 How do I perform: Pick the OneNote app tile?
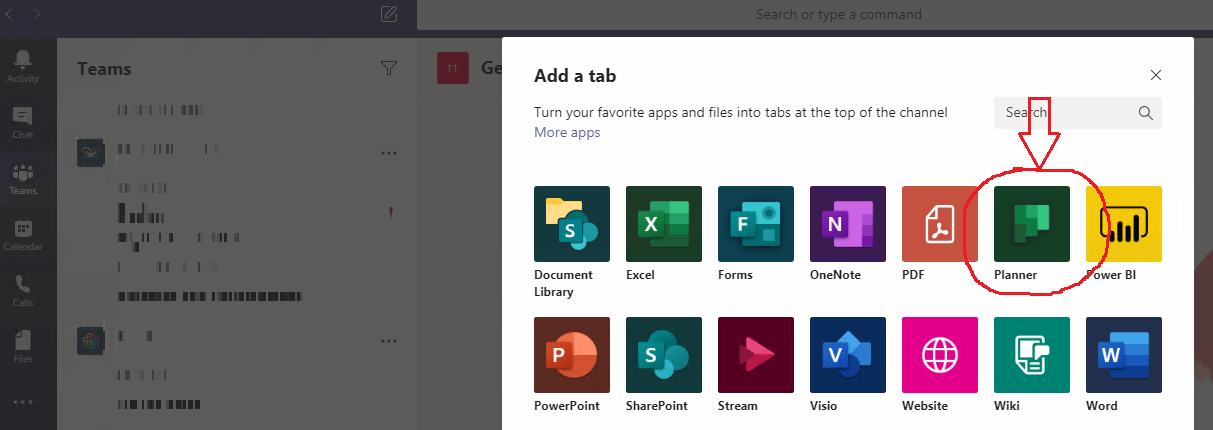(x=848, y=224)
